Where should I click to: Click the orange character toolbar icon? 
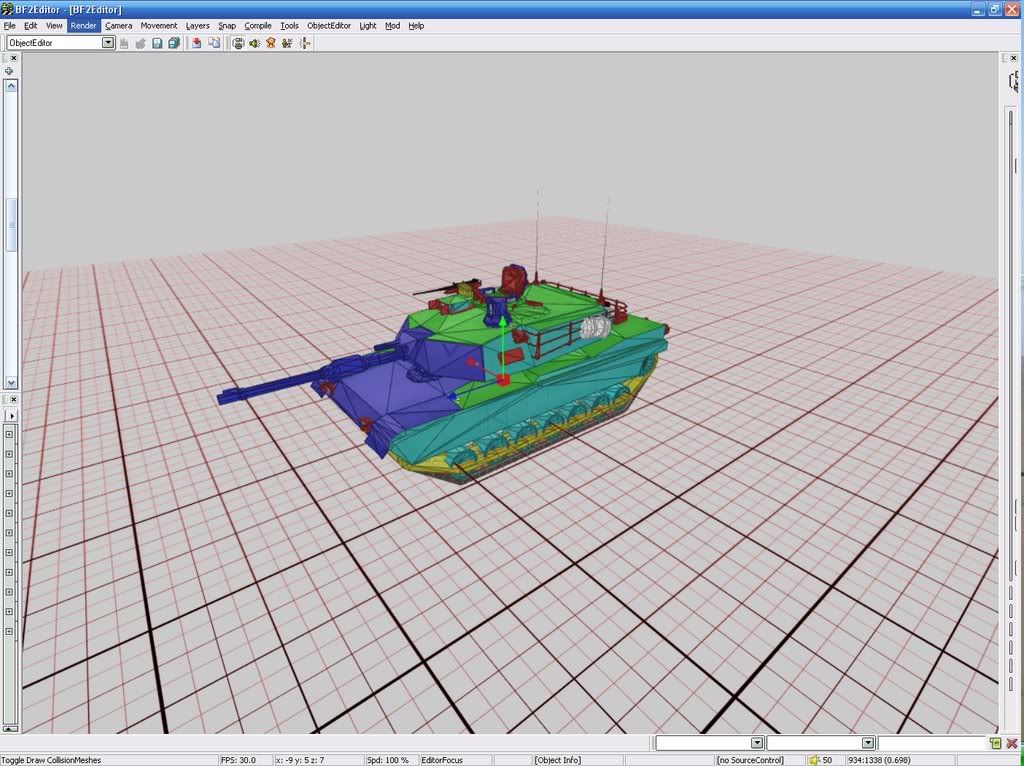click(271, 43)
